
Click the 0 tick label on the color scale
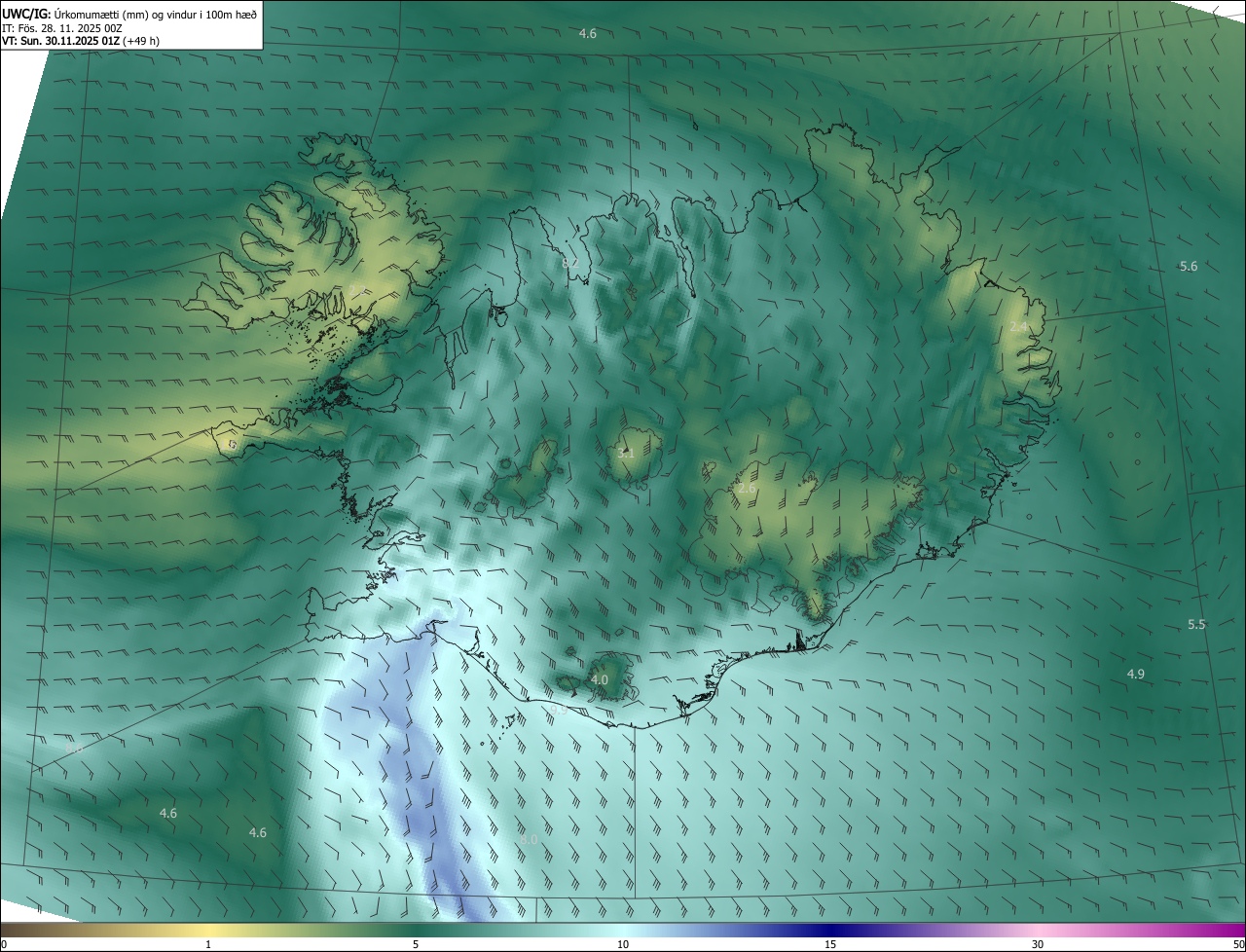(4, 944)
